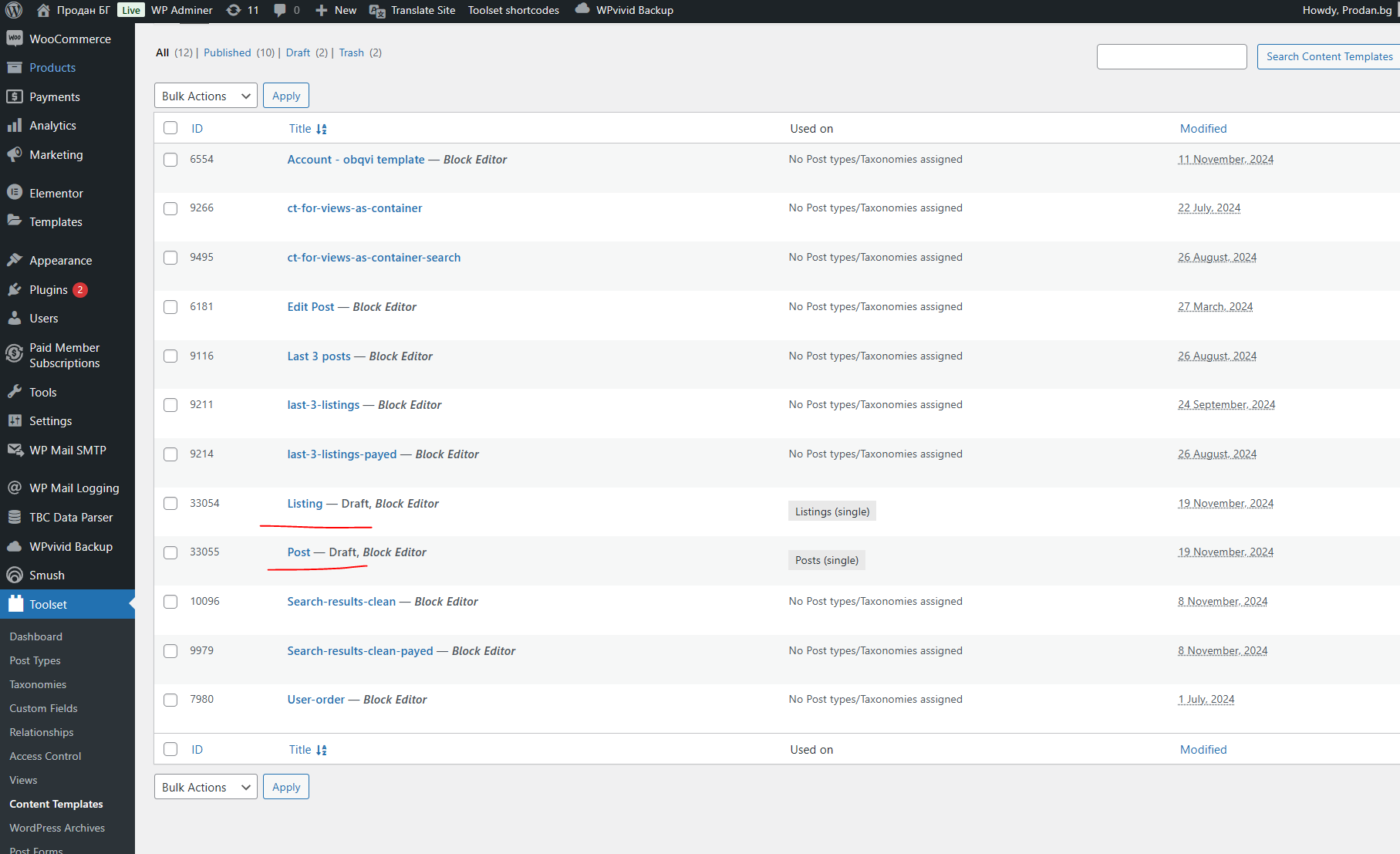
Task: Check the box for template 6554
Action: (170, 159)
